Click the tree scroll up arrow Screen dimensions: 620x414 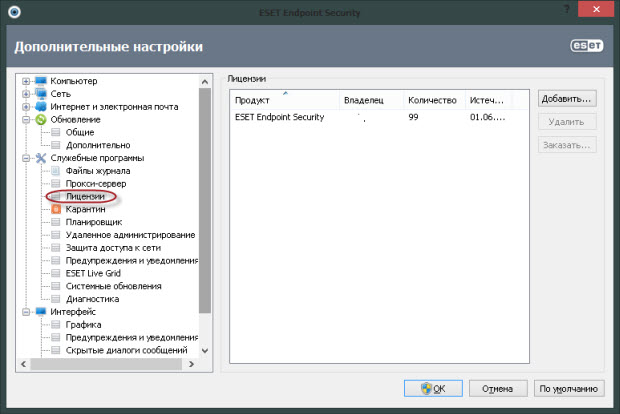click(205, 82)
